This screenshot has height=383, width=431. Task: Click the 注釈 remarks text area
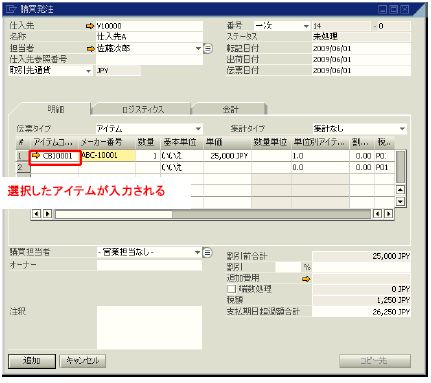point(149,327)
